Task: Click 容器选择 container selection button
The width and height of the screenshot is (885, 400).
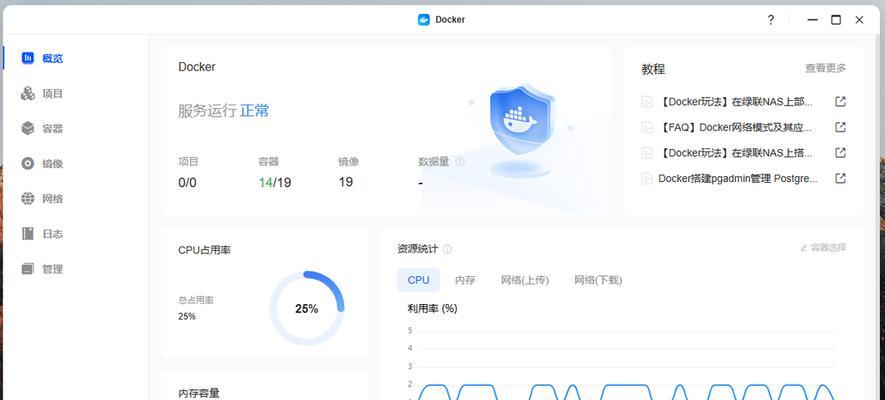Action: click(823, 248)
